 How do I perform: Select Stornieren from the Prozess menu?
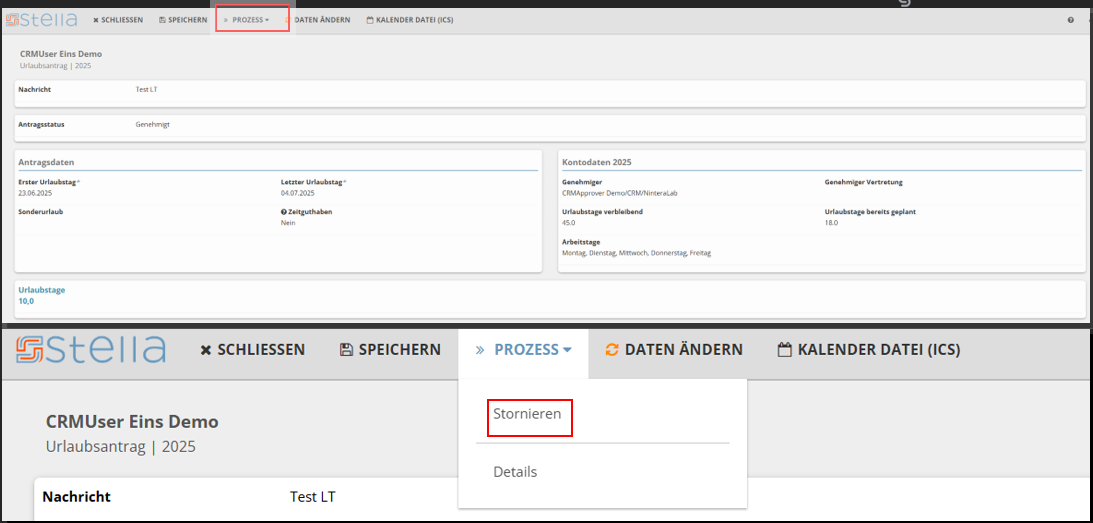coord(527,414)
